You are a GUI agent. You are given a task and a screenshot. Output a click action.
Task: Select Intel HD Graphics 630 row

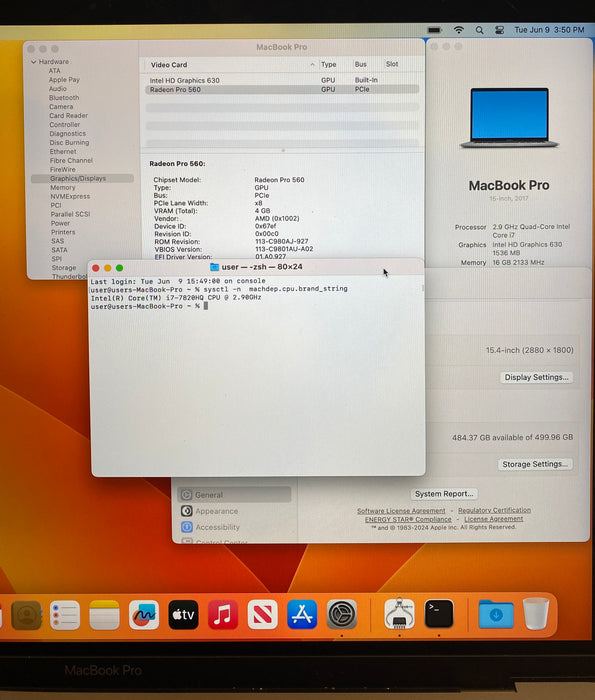click(x=282, y=80)
